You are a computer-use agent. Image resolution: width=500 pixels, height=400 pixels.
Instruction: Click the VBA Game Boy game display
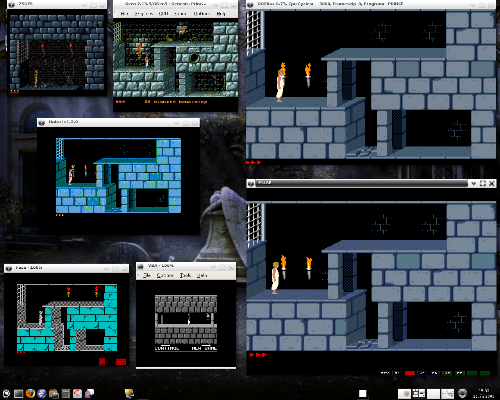point(186,323)
